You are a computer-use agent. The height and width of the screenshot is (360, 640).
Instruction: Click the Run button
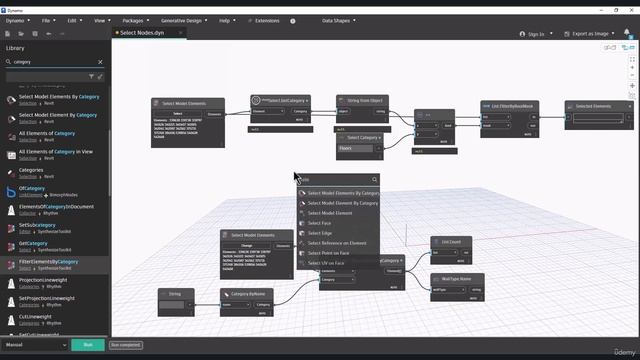(x=88, y=345)
